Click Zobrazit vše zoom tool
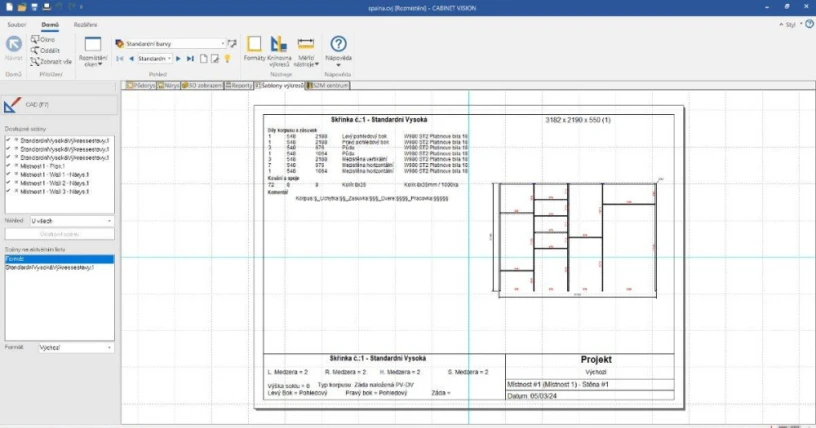 click(50, 61)
